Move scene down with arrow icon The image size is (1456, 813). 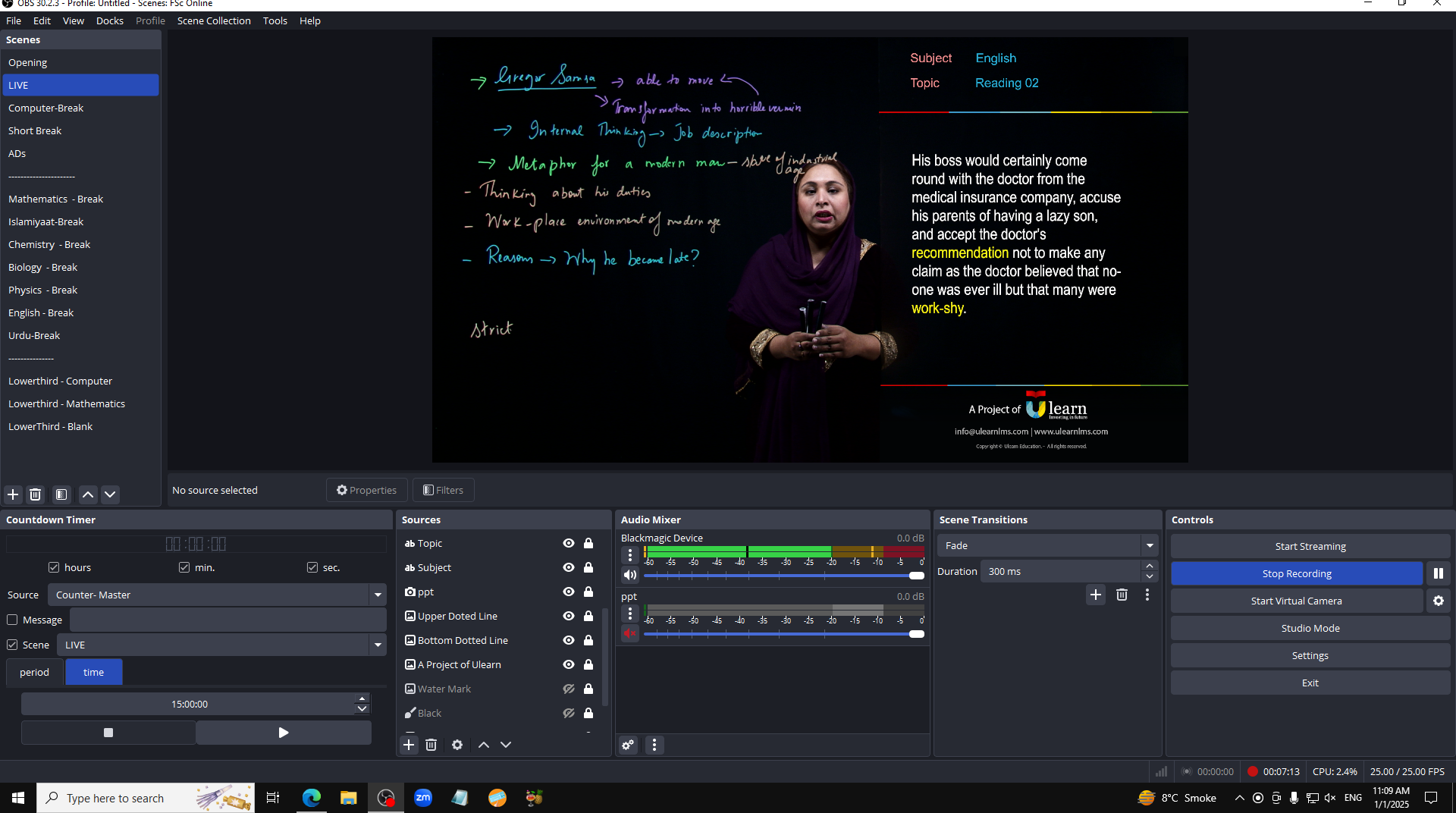pos(110,494)
